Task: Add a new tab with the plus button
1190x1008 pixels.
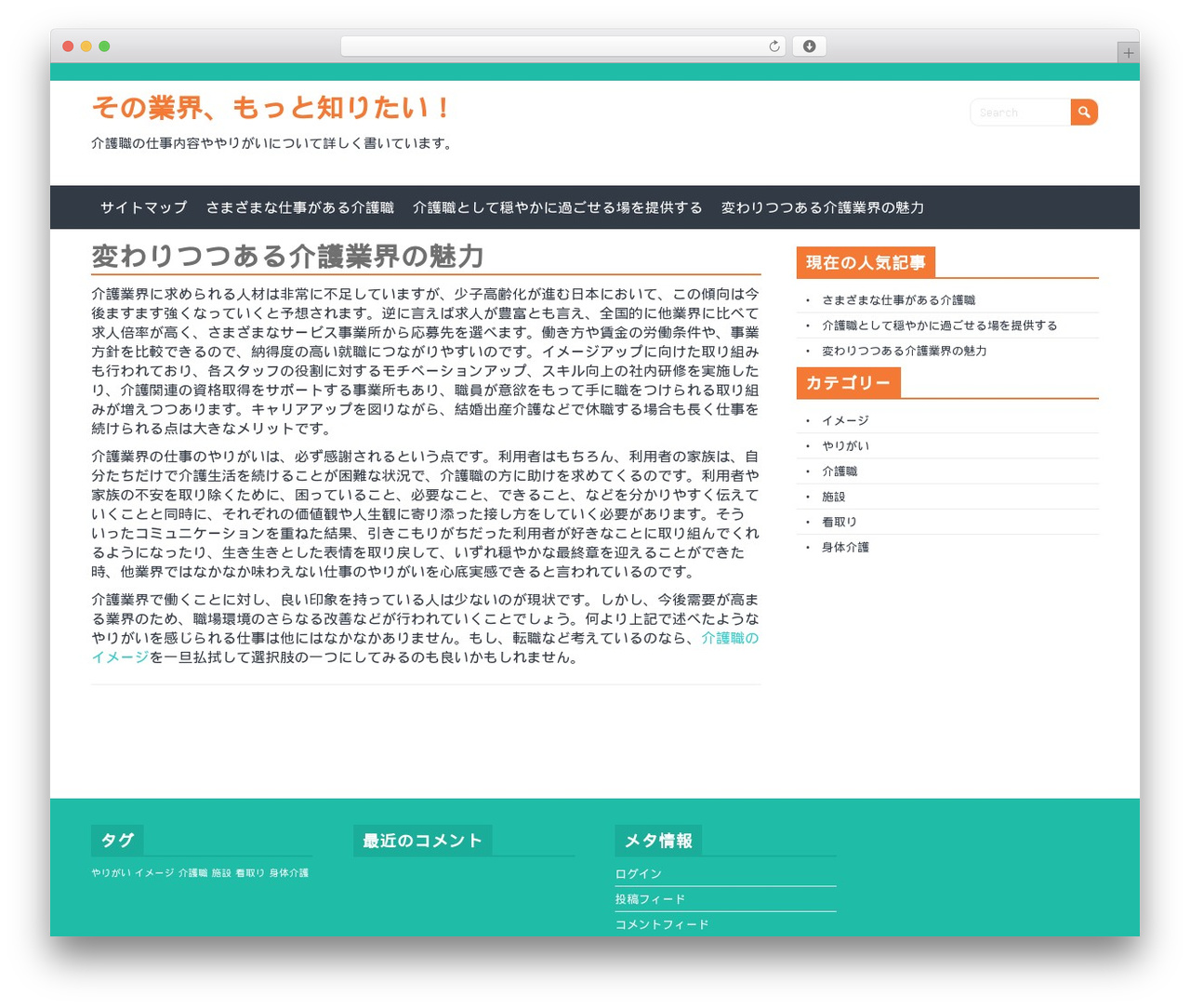Action: tap(1128, 53)
